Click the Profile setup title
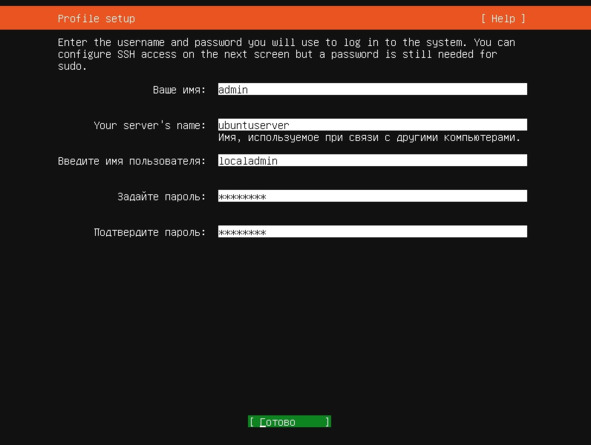This screenshot has height=445, width=591. [x=96, y=18]
